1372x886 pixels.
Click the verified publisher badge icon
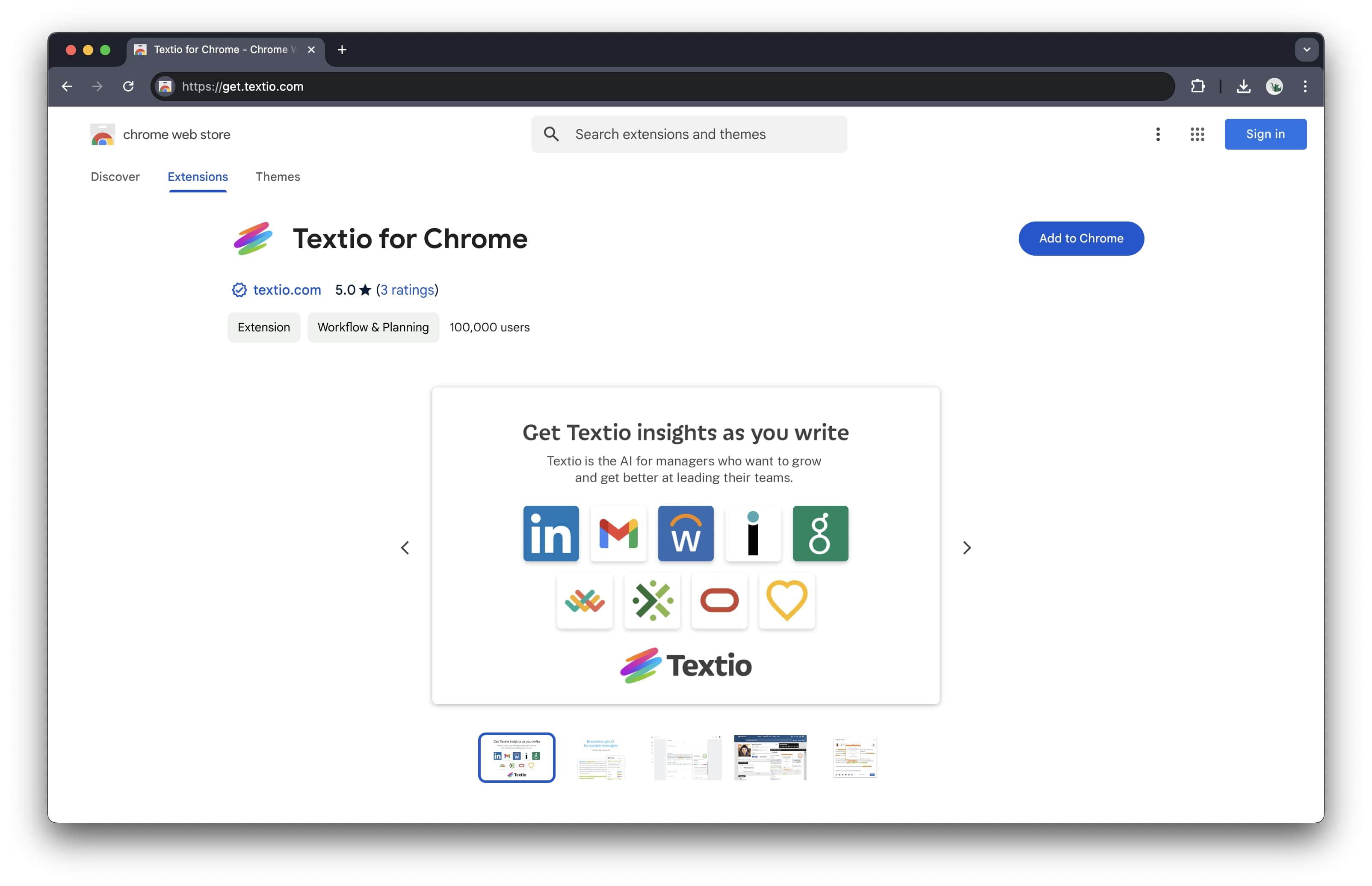click(x=240, y=290)
